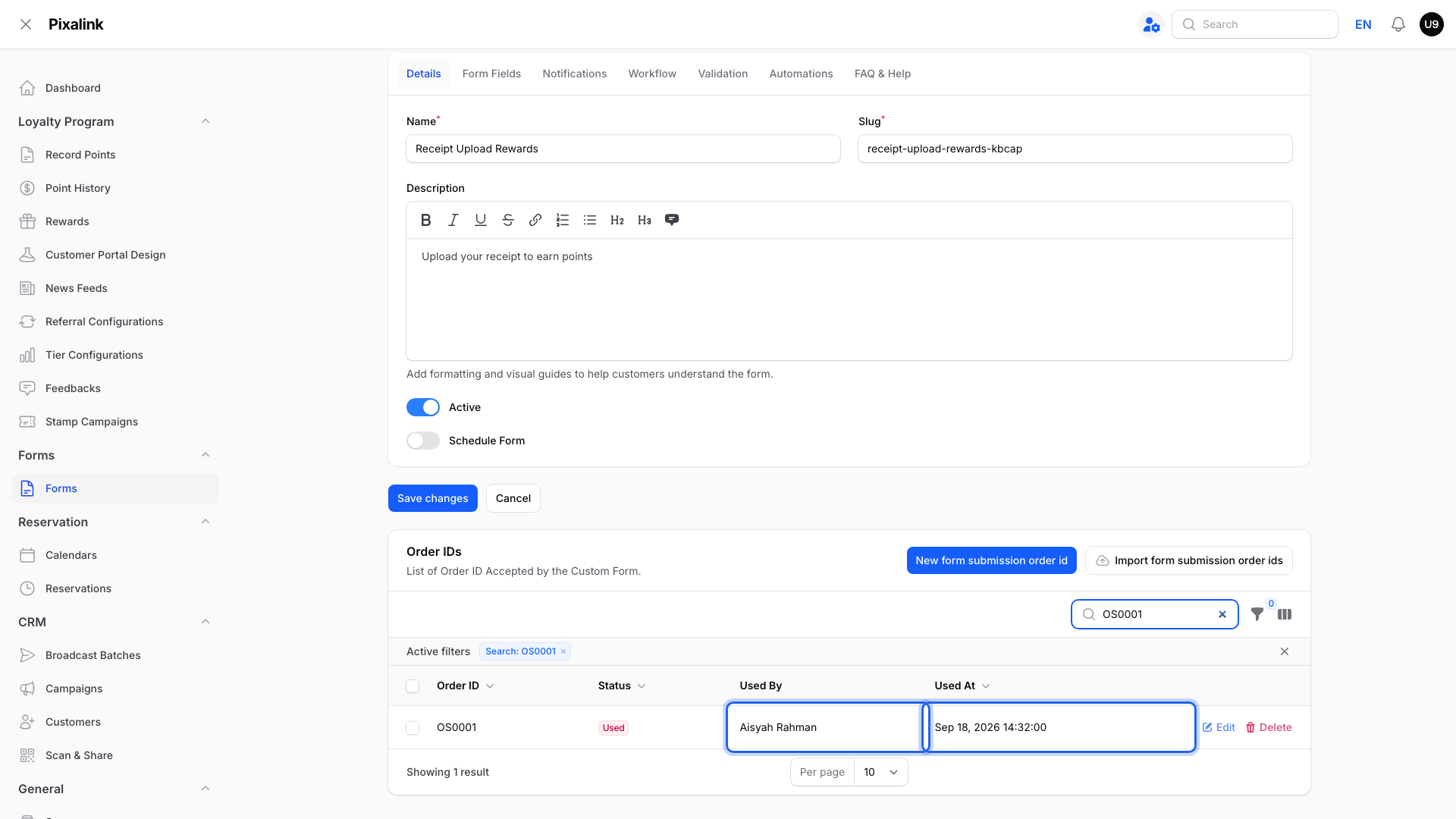Screen dimensions: 1456x819
Task: Open the Workflow tab
Action: point(652,74)
